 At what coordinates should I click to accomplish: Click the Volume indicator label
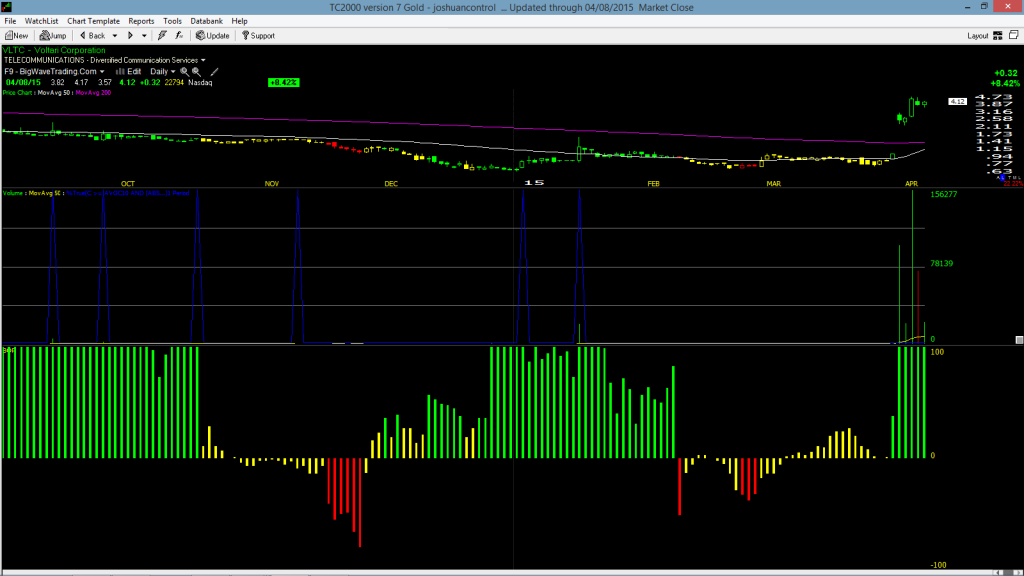(x=14, y=193)
